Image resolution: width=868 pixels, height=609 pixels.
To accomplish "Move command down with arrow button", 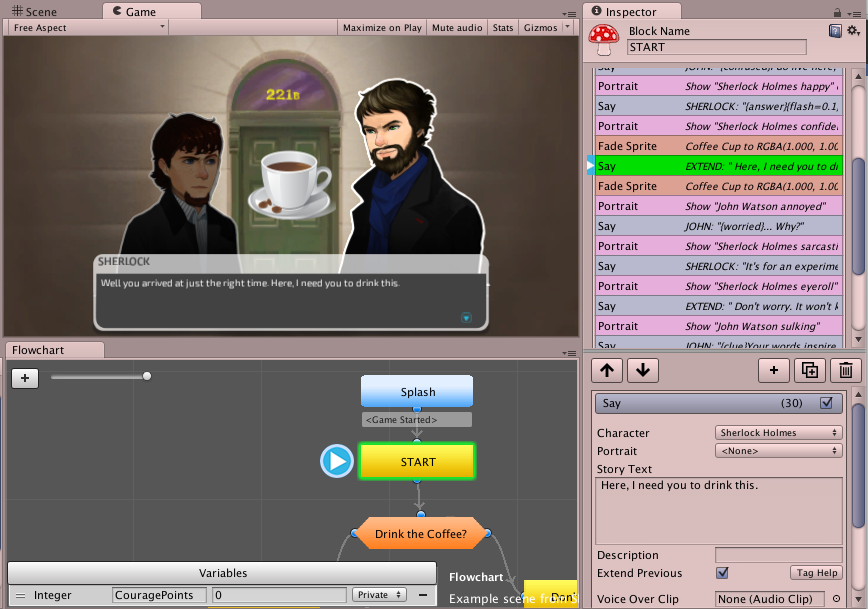I will coord(643,370).
